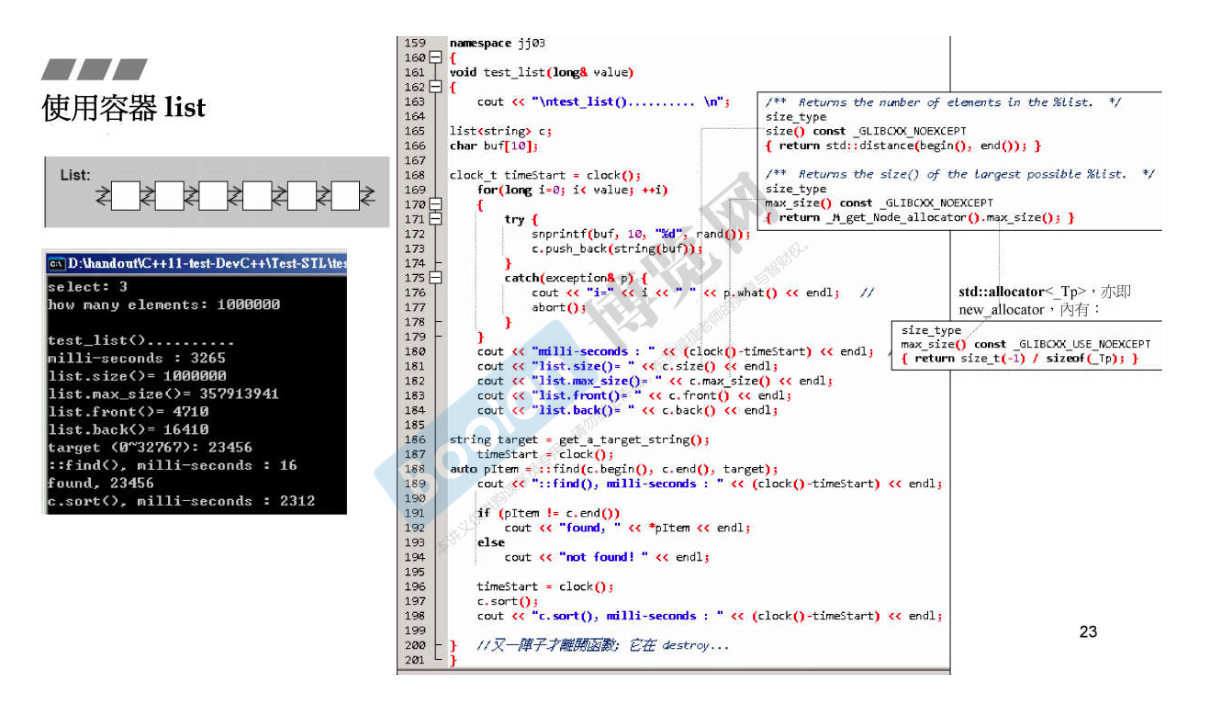This screenshot has width=1217, height=704.
Task: Click the console window title bar icon
Action: point(57,264)
